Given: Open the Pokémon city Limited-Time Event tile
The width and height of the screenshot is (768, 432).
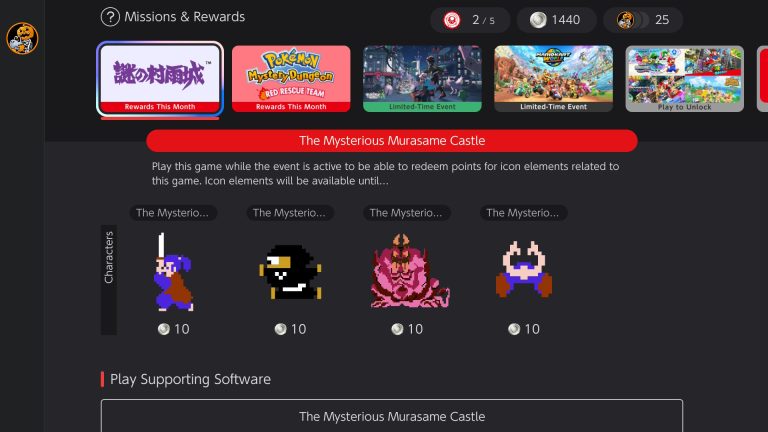Looking at the screenshot, I should click(422, 79).
